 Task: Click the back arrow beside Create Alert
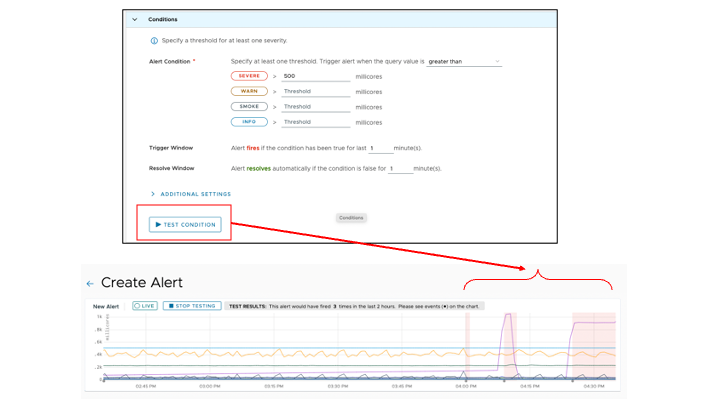(90, 284)
